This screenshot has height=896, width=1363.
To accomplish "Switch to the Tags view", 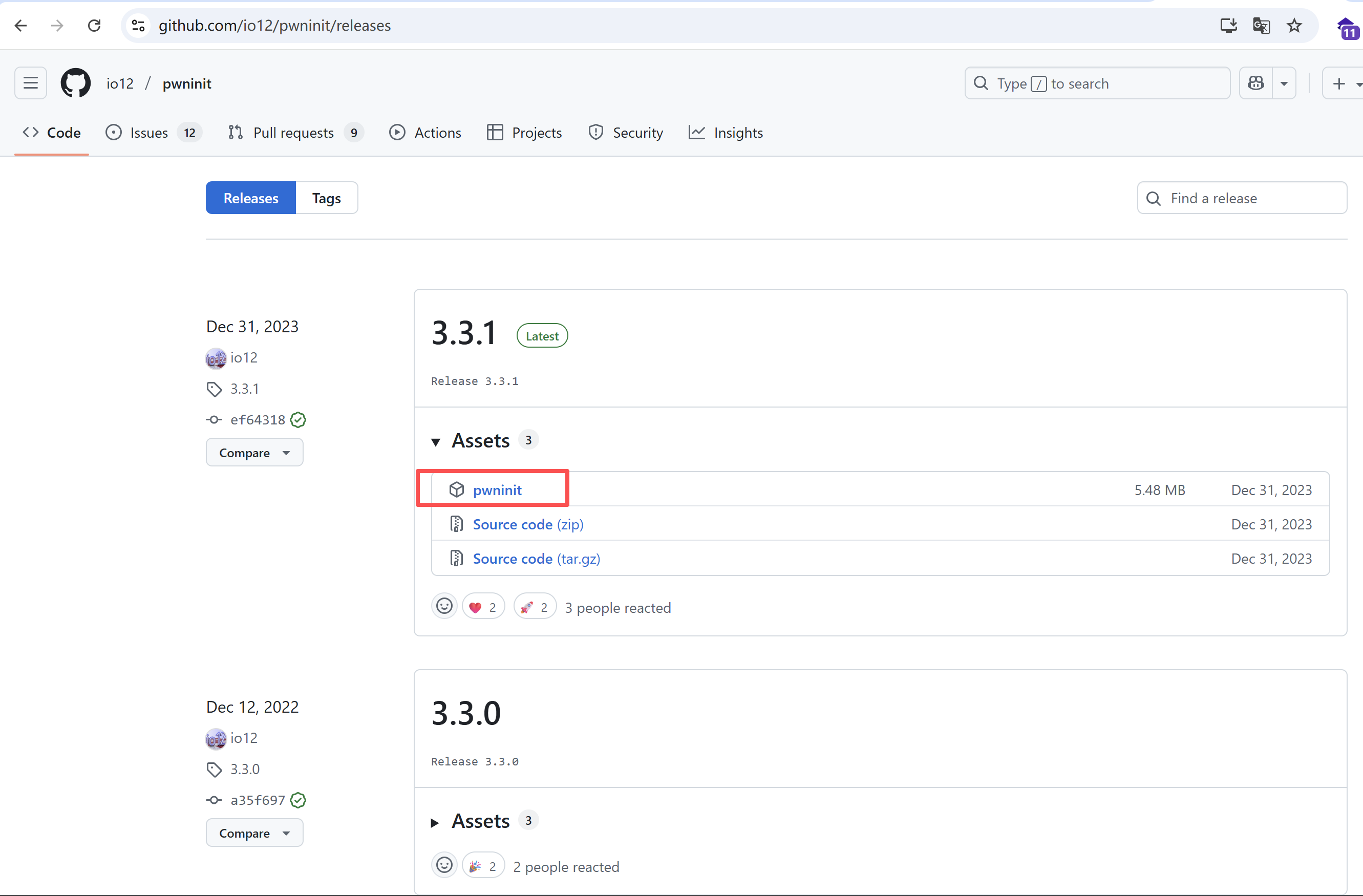I will click(x=327, y=198).
